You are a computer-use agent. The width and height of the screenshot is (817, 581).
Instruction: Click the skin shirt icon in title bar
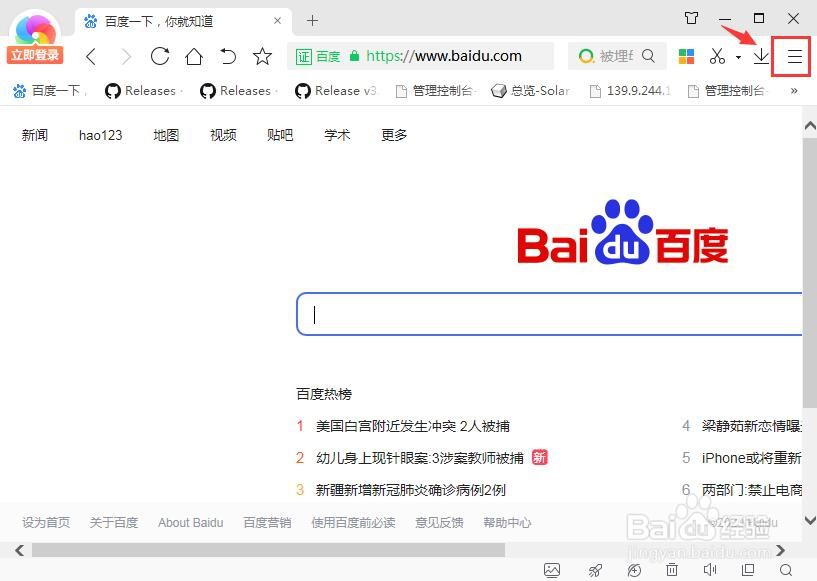pos(691,18)
